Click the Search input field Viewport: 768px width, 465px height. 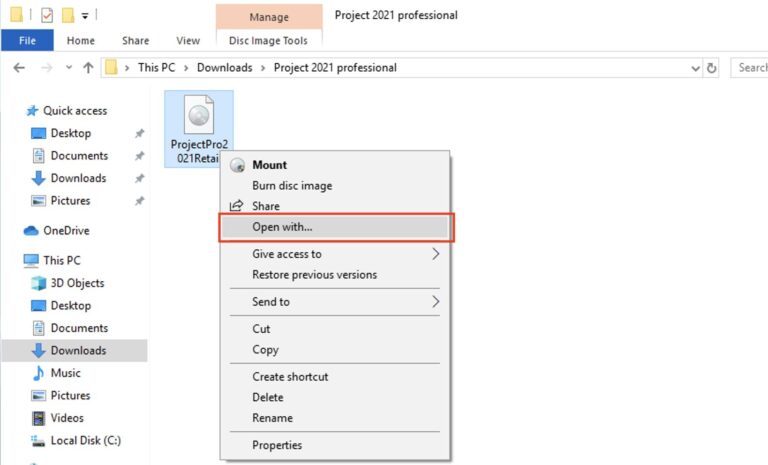click(749, 68)
